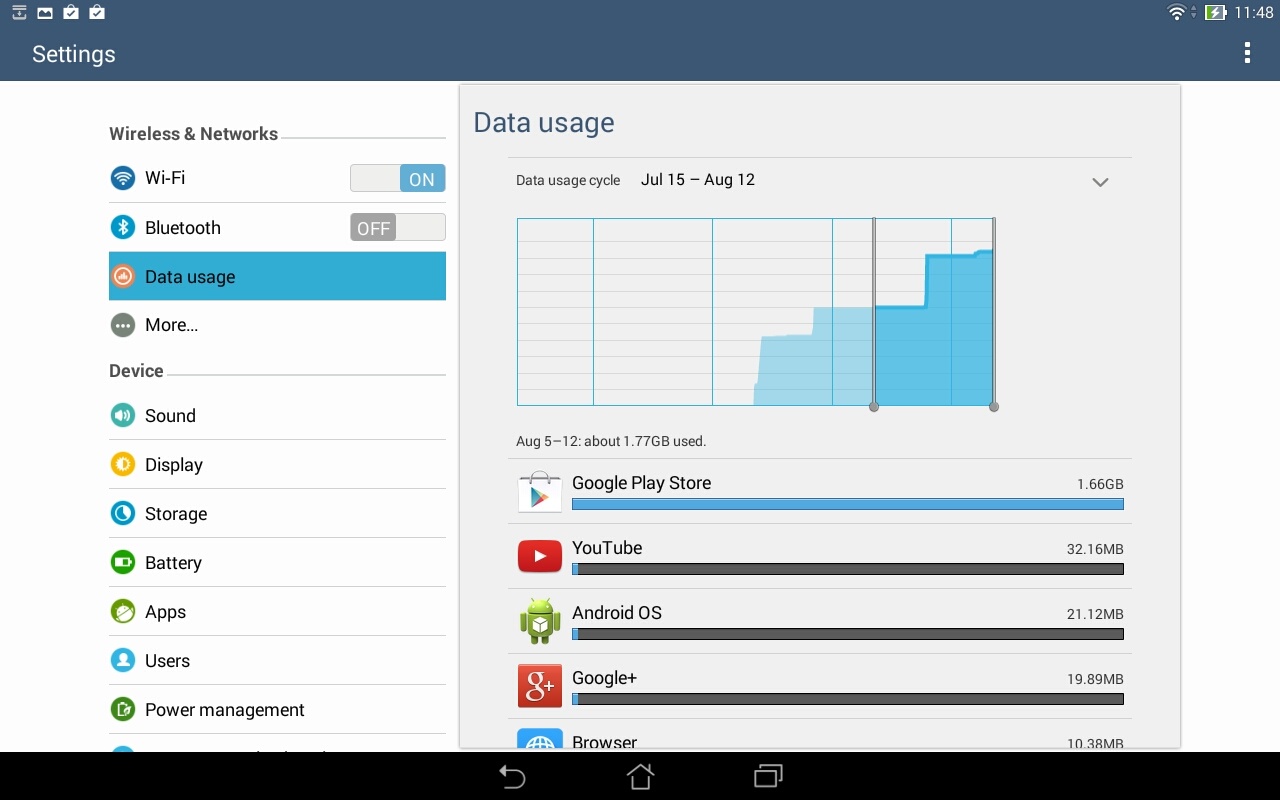Tap the Google+ app icon

coord(540,686)
